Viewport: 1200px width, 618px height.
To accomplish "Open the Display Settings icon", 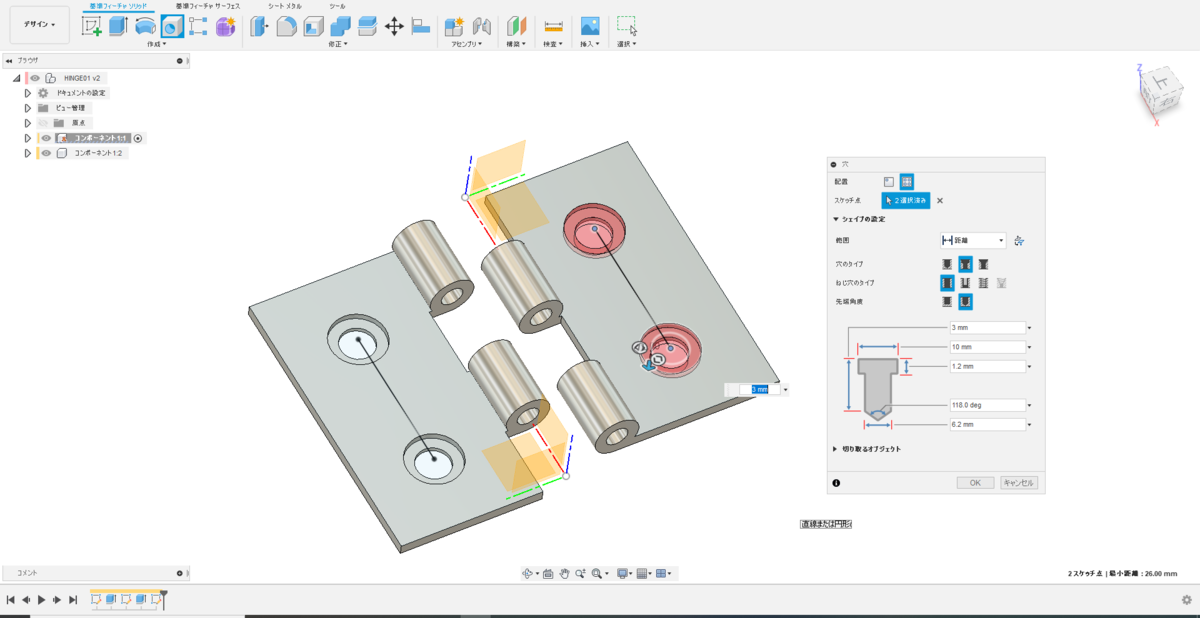I will point(623,574).
